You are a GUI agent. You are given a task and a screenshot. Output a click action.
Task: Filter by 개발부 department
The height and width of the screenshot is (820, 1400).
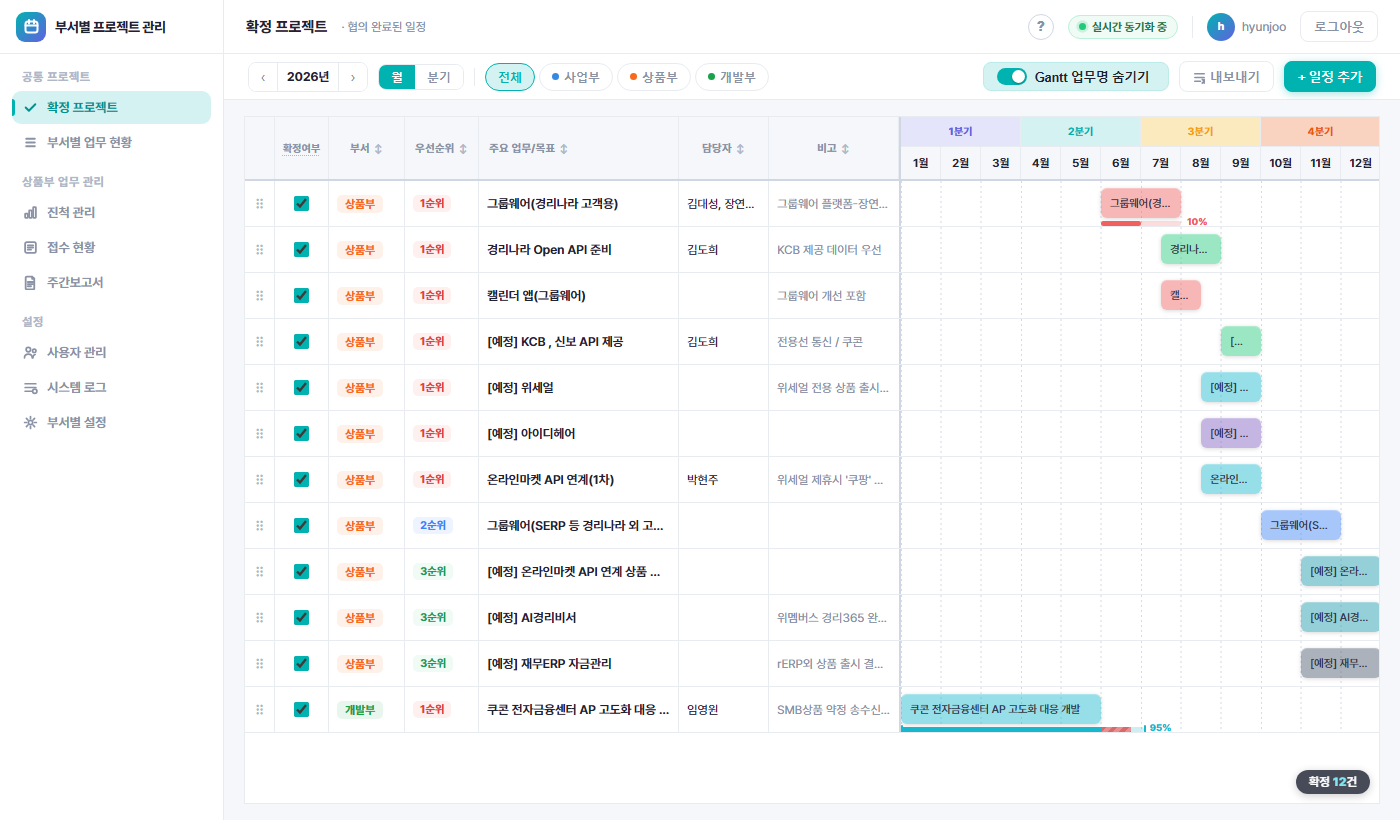pos(731,77)
